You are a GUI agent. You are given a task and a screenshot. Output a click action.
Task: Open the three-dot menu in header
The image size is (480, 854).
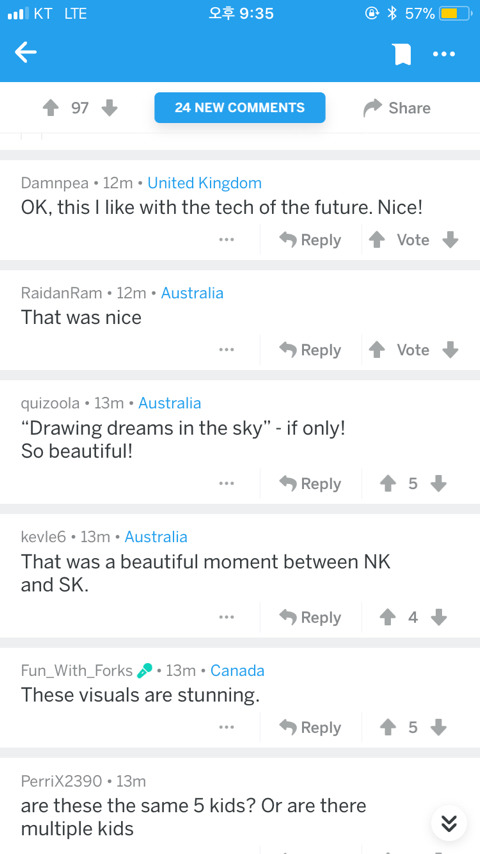pyautogui.click(x=443, y=54)
